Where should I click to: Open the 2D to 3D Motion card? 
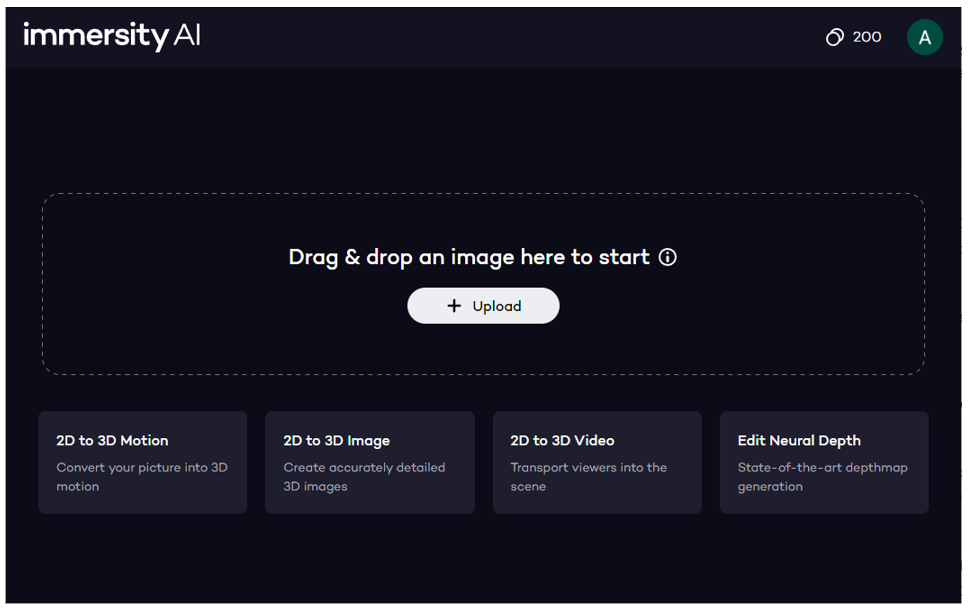click(143, 462)
